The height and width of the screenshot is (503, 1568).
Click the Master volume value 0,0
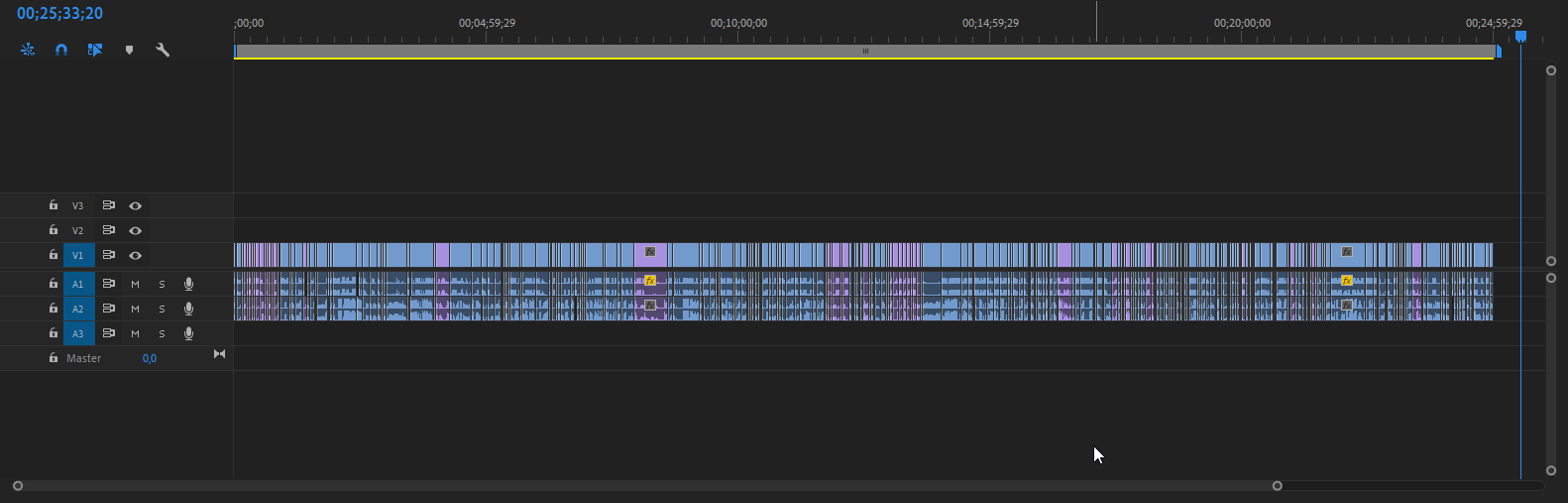(149, 358)
